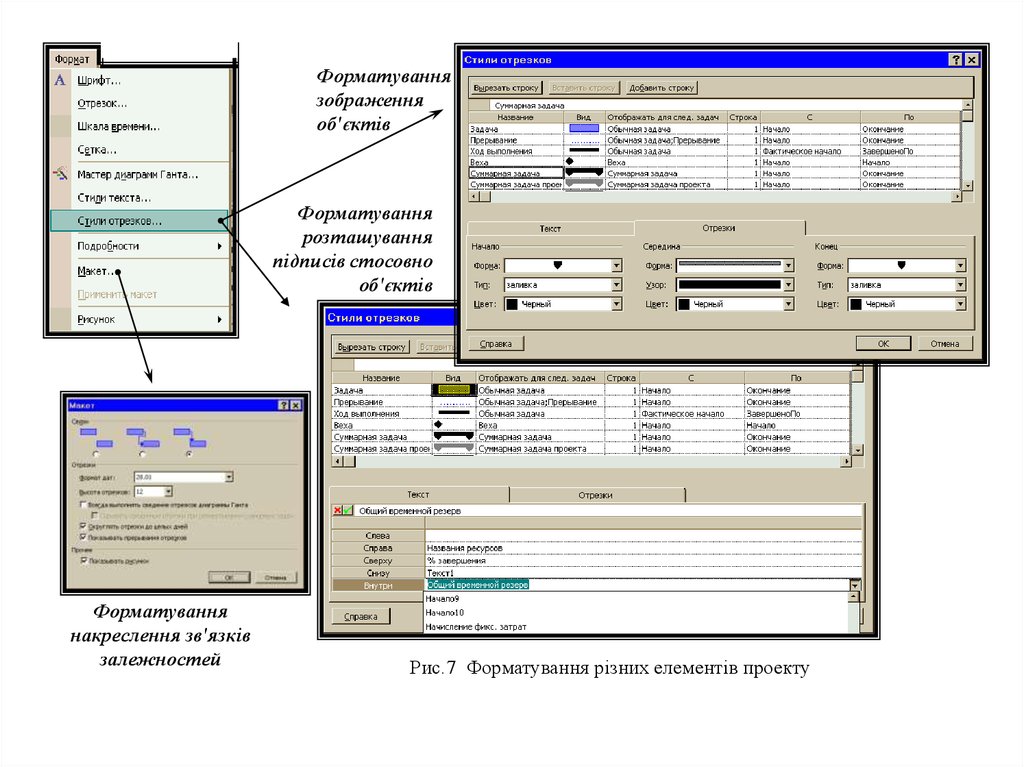
Task: Click the down scroll arrow of front Стили отрезков table
Action: click(x=967, y=185)
